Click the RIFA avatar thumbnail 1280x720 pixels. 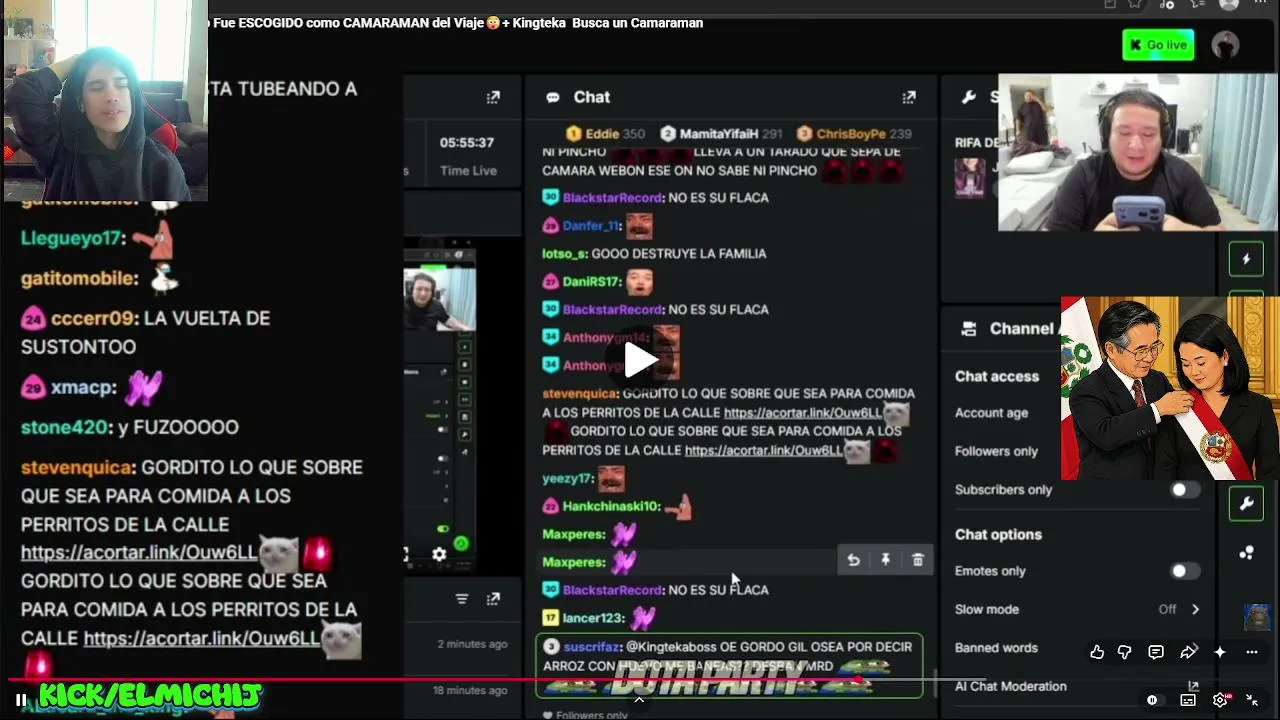click(969, 178)
